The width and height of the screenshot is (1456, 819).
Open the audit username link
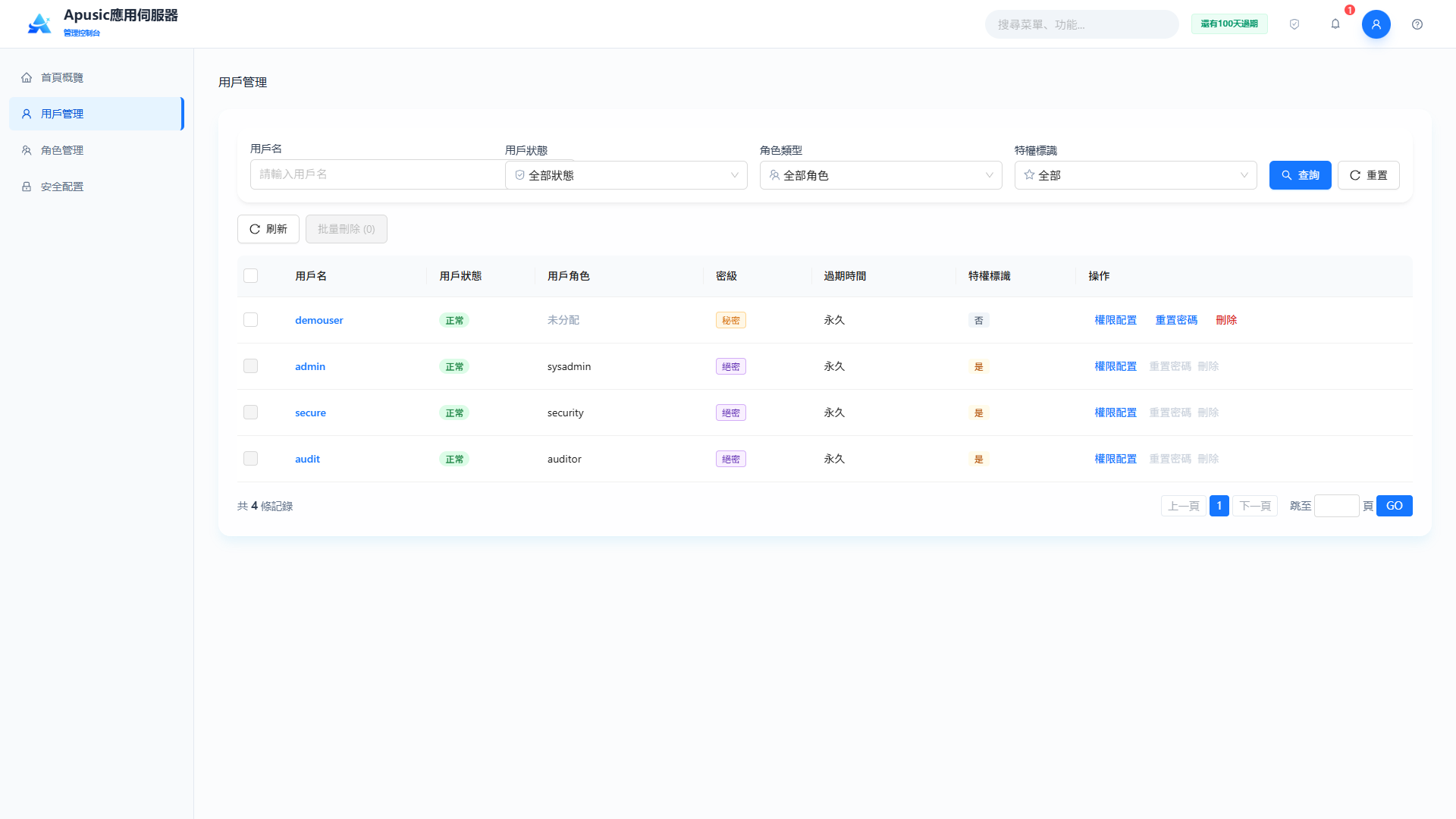(x=308, y=459)
